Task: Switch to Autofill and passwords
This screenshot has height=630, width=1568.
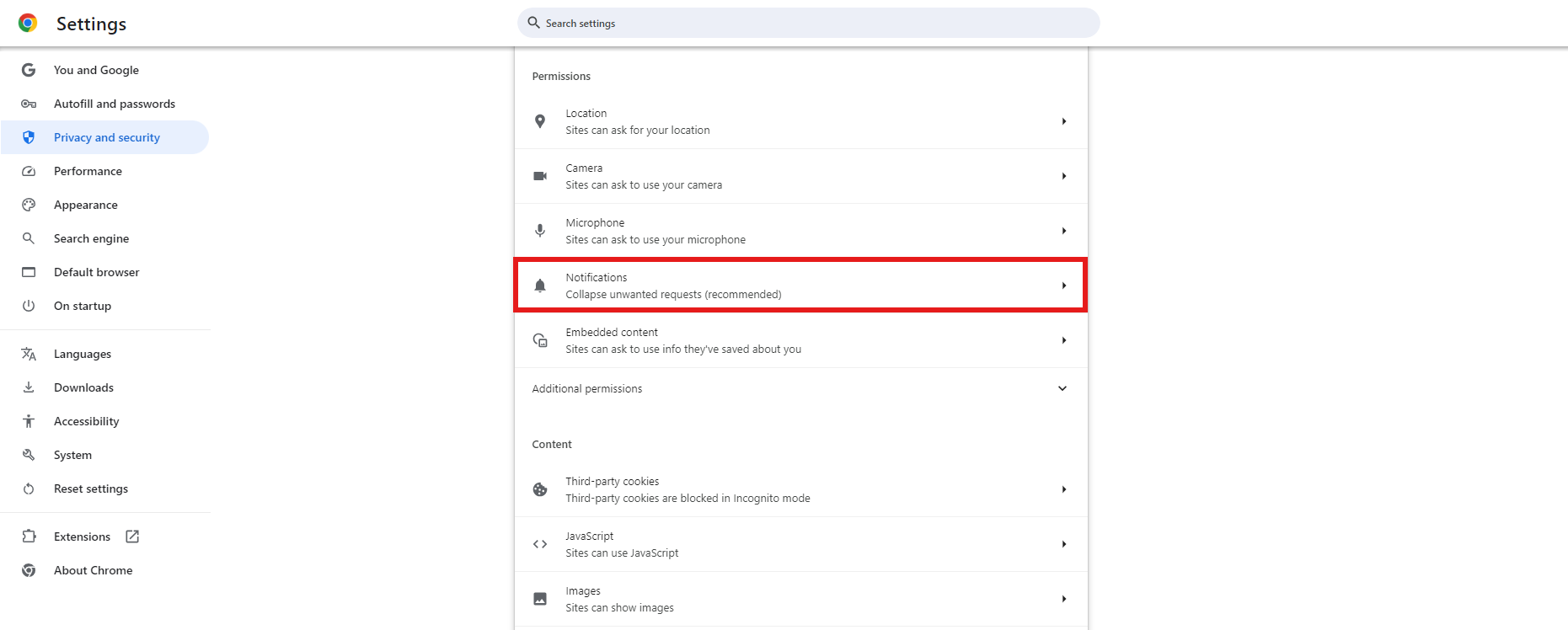Action: tap(115, 104)
